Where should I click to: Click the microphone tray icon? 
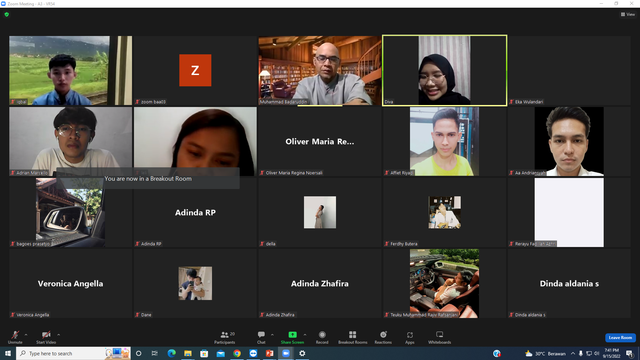pyautogui.click(x=580, y=353)
